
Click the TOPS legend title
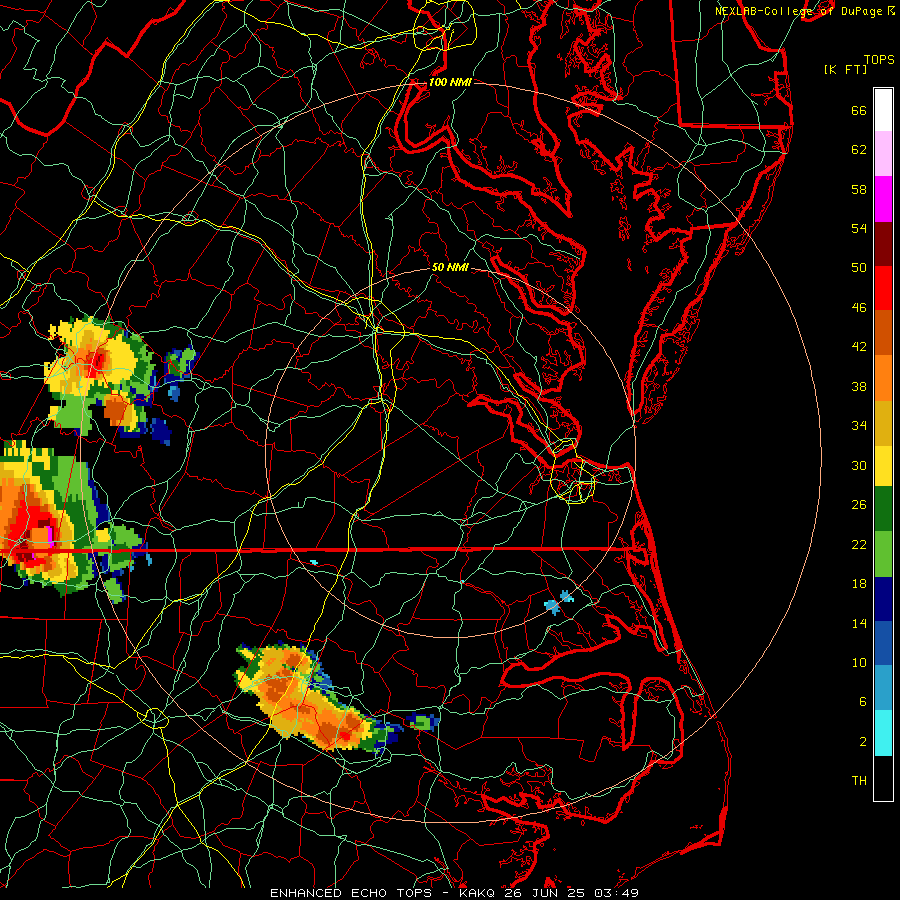[x=879, y=60]
